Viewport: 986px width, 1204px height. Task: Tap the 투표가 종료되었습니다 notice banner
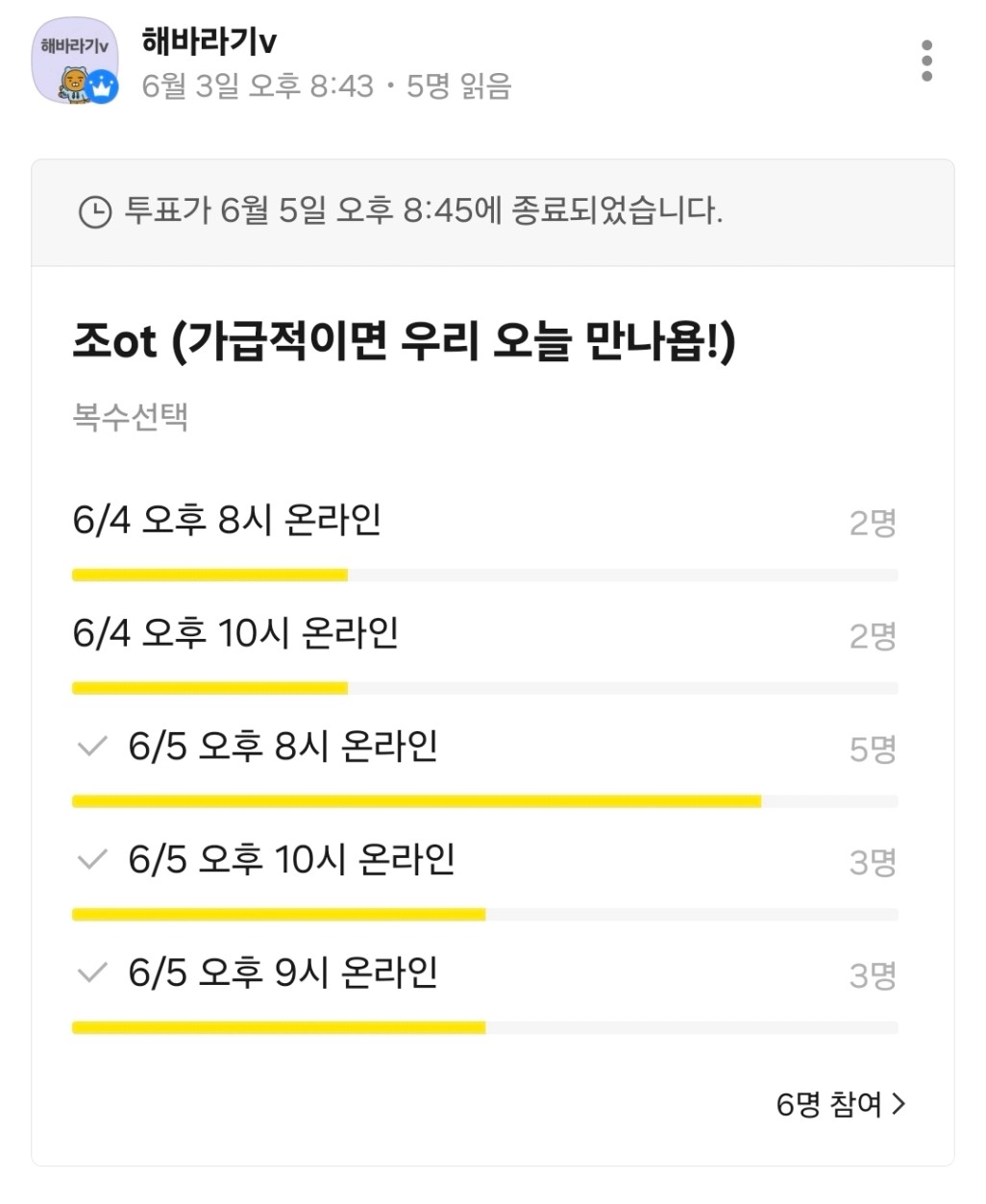pyautogui.click(x=493, y=212)
